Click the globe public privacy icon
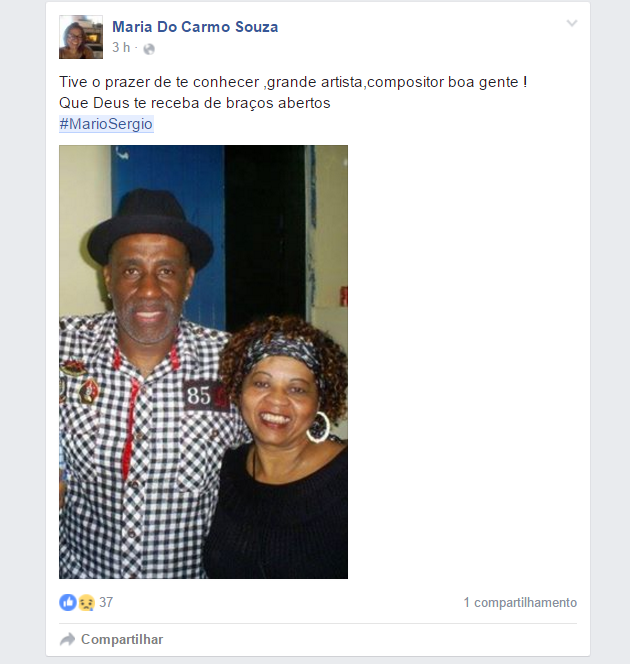This screenshot has height=664, width=630. pyautogui.click(x=149, y=49)
